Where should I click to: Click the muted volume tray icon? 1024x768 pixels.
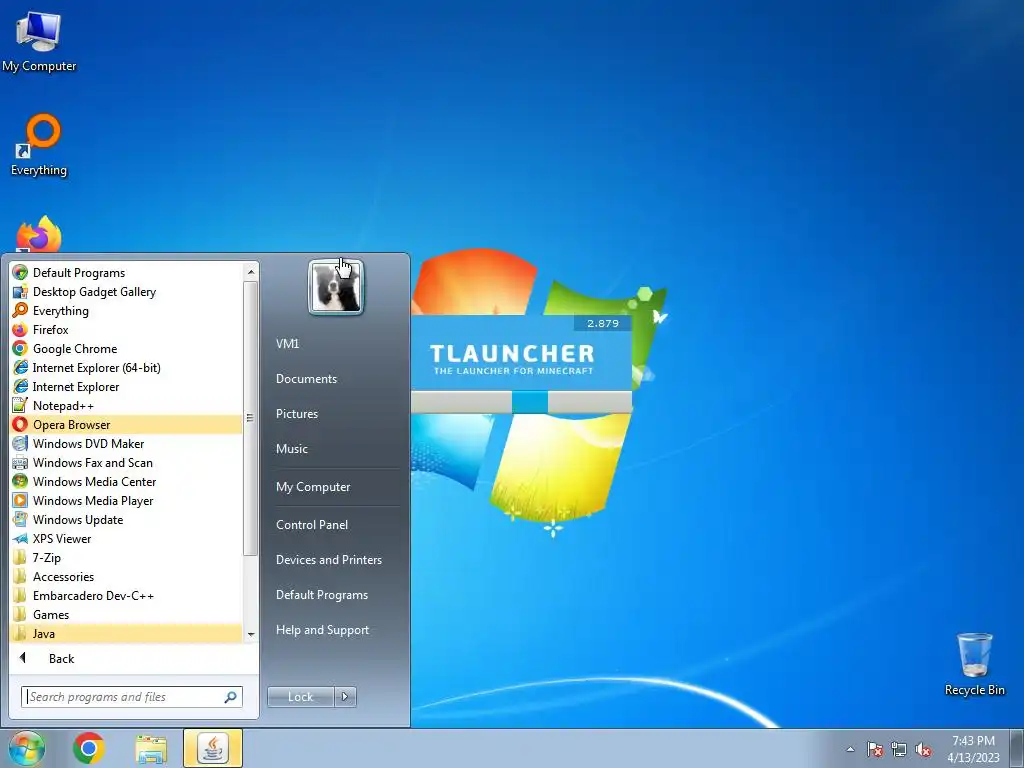(923, 749)
